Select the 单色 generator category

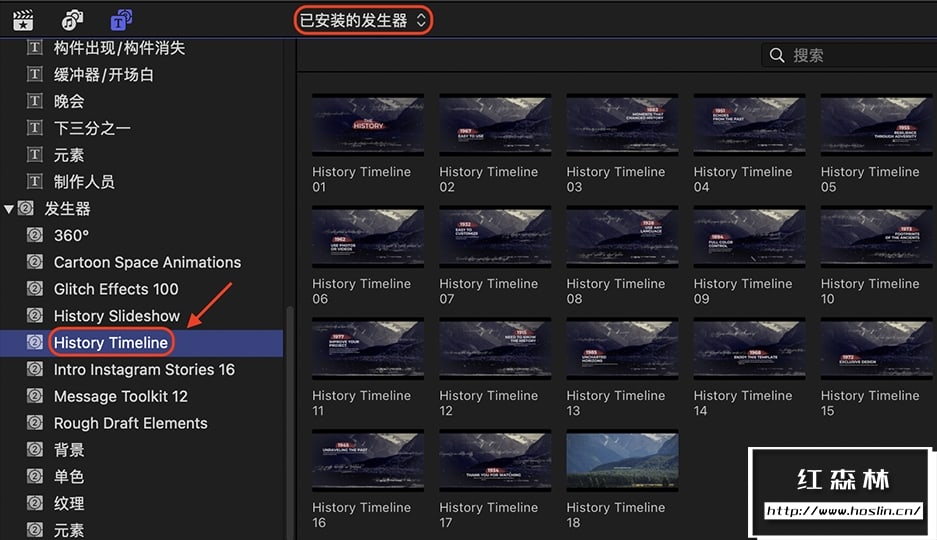(x=69, y=477)
